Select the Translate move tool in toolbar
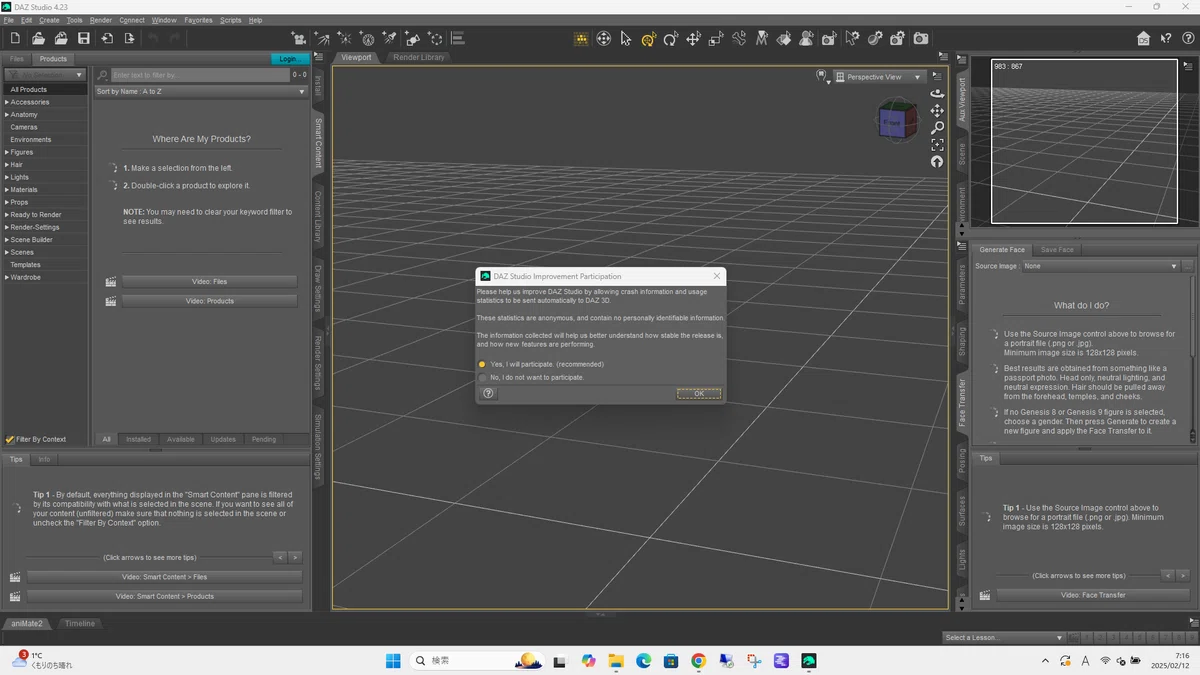 (x=693, y=38)
